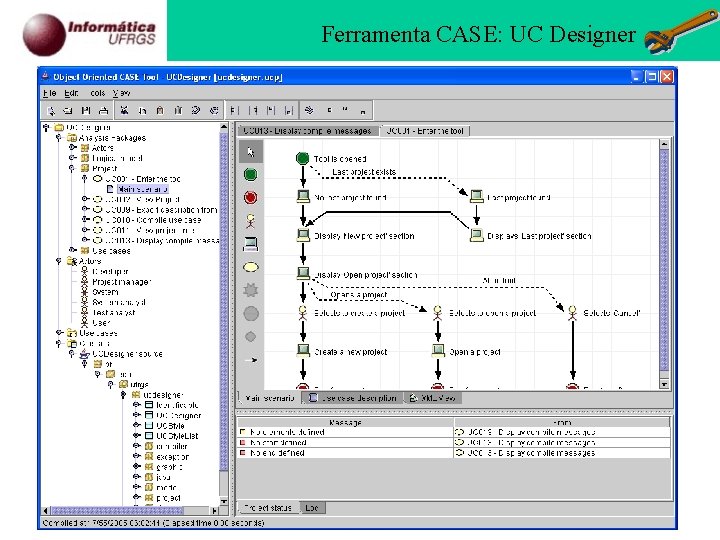Click the Undo toolbar icon
Viewport: 720px width, 540px height.
tap(196, 110)
